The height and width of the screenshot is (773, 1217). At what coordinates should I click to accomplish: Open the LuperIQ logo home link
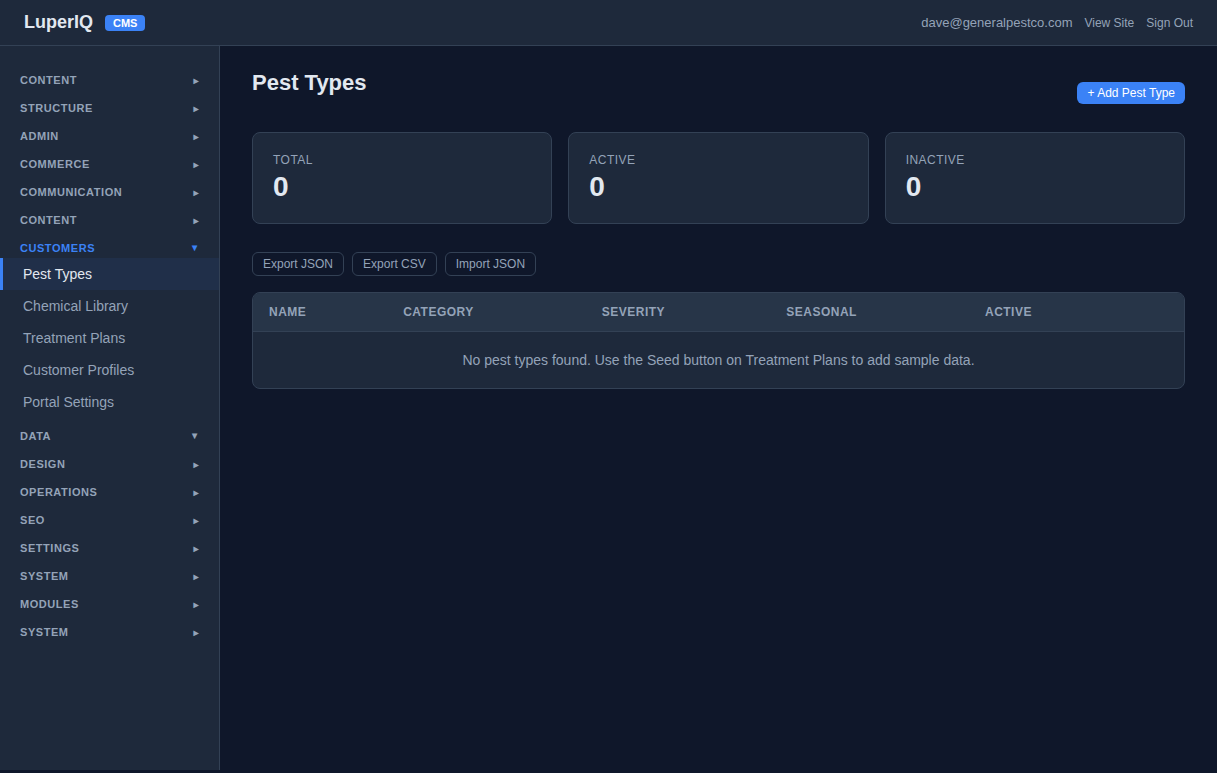coord(58,21)
